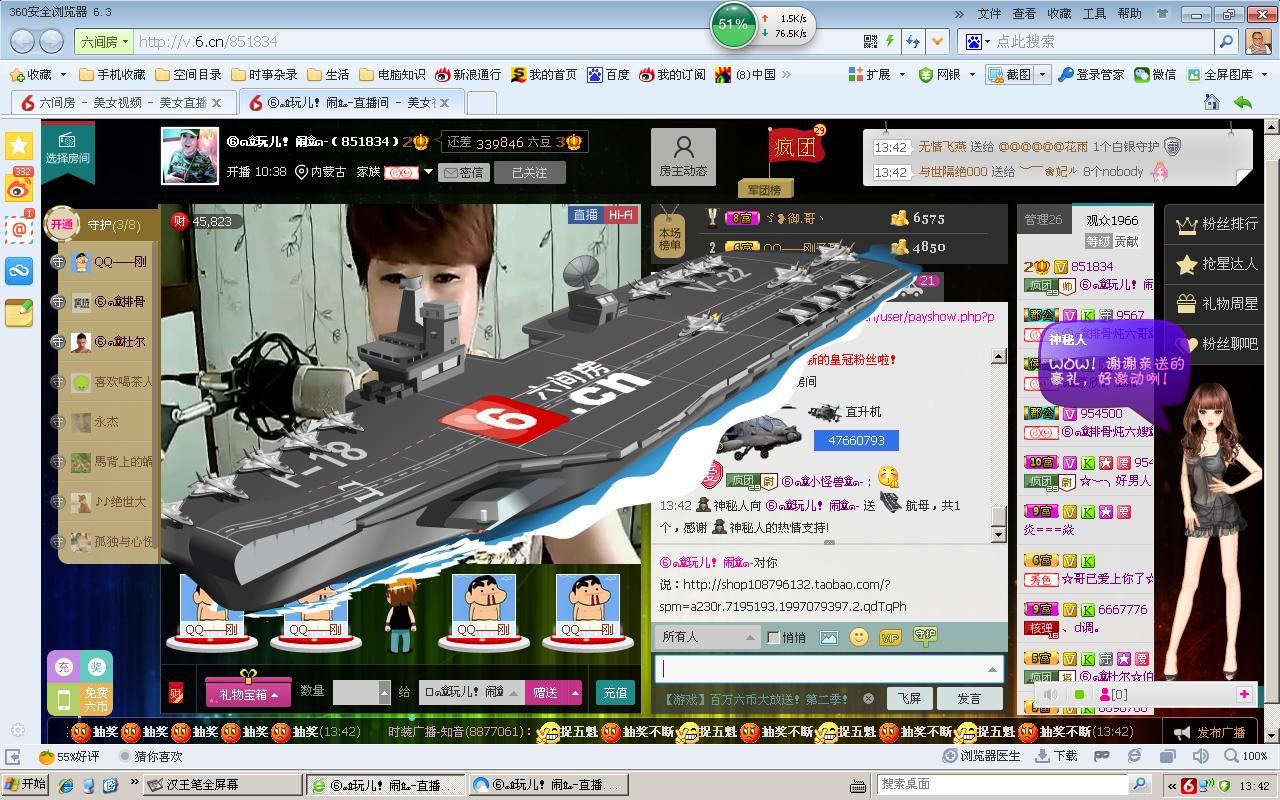
Task: Insert a picture in chat
Action: pos(828,637)
